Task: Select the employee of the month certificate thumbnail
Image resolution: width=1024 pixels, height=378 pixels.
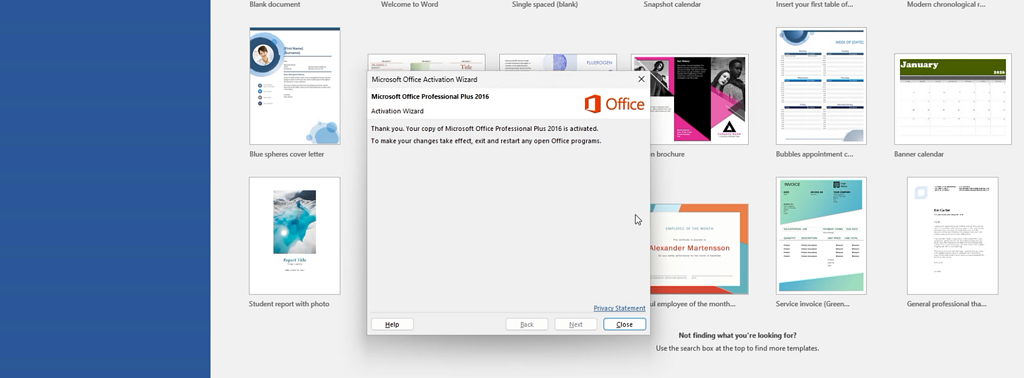Action: click(699, 249)
